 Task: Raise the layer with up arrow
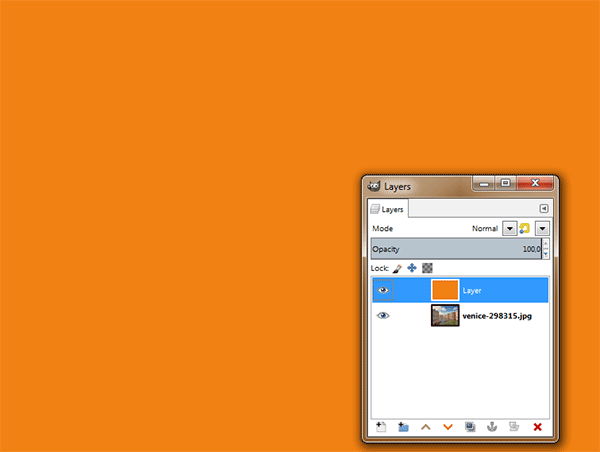coord(426,427)
